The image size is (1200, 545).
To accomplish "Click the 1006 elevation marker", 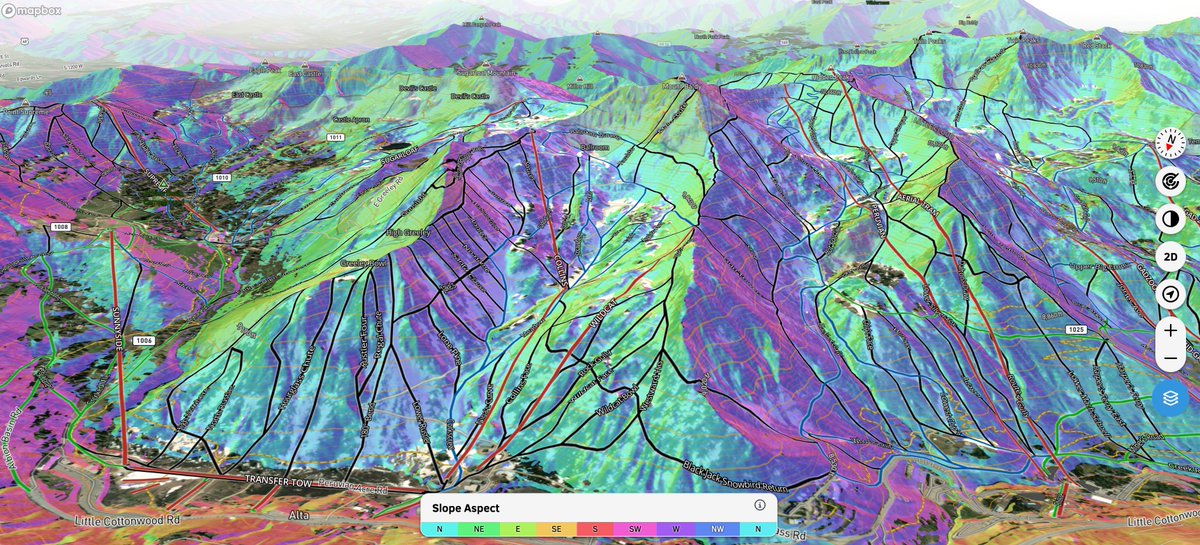I will pyautogui.click(x=142, y=341).
